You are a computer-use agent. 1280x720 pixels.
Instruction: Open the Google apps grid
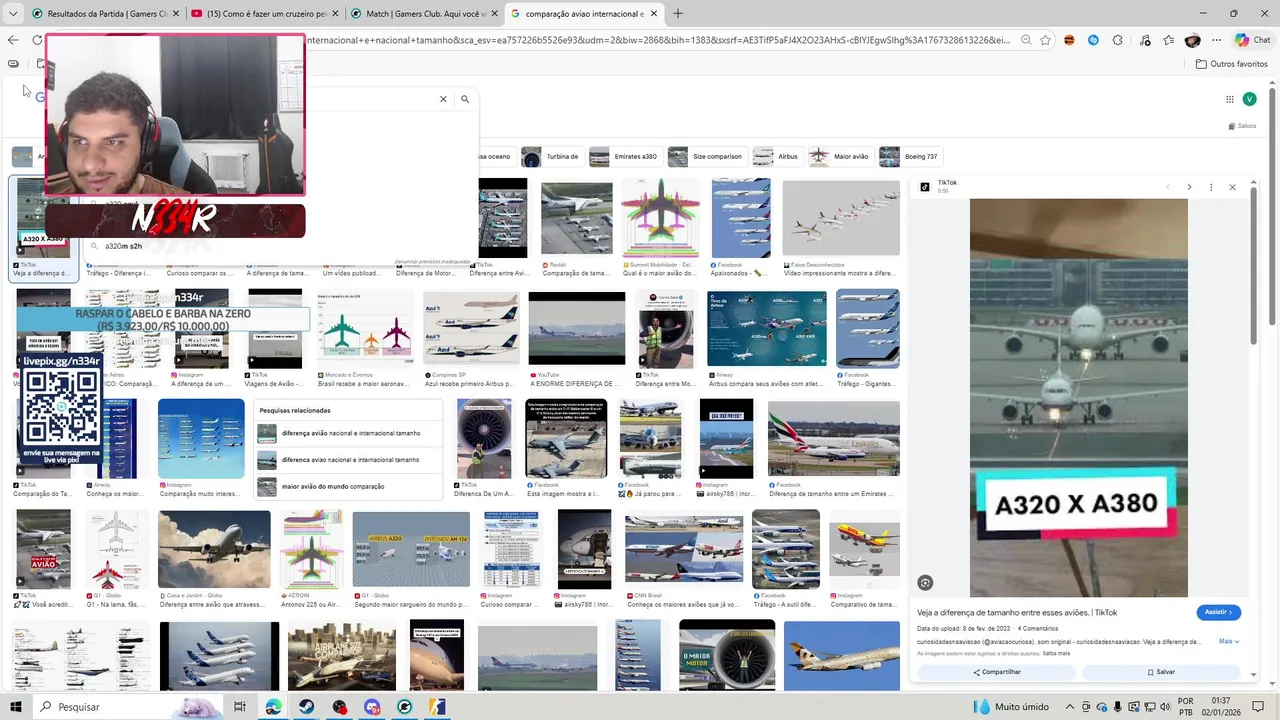coord(1230,99)
